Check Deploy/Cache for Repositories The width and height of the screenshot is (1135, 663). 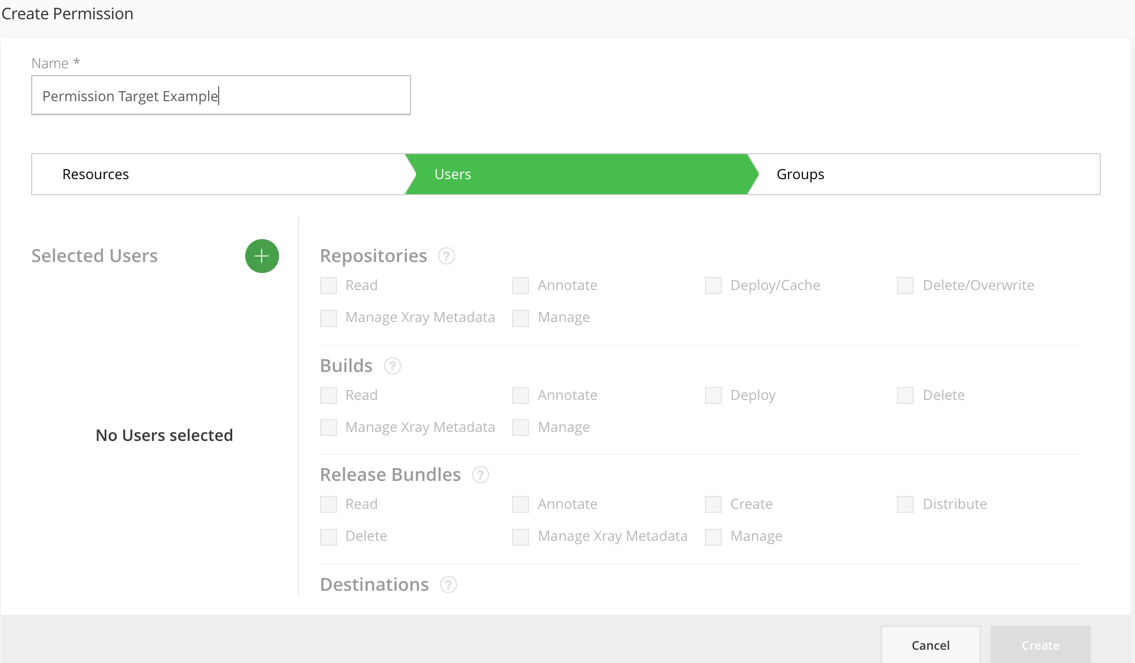tap(713, 285)
